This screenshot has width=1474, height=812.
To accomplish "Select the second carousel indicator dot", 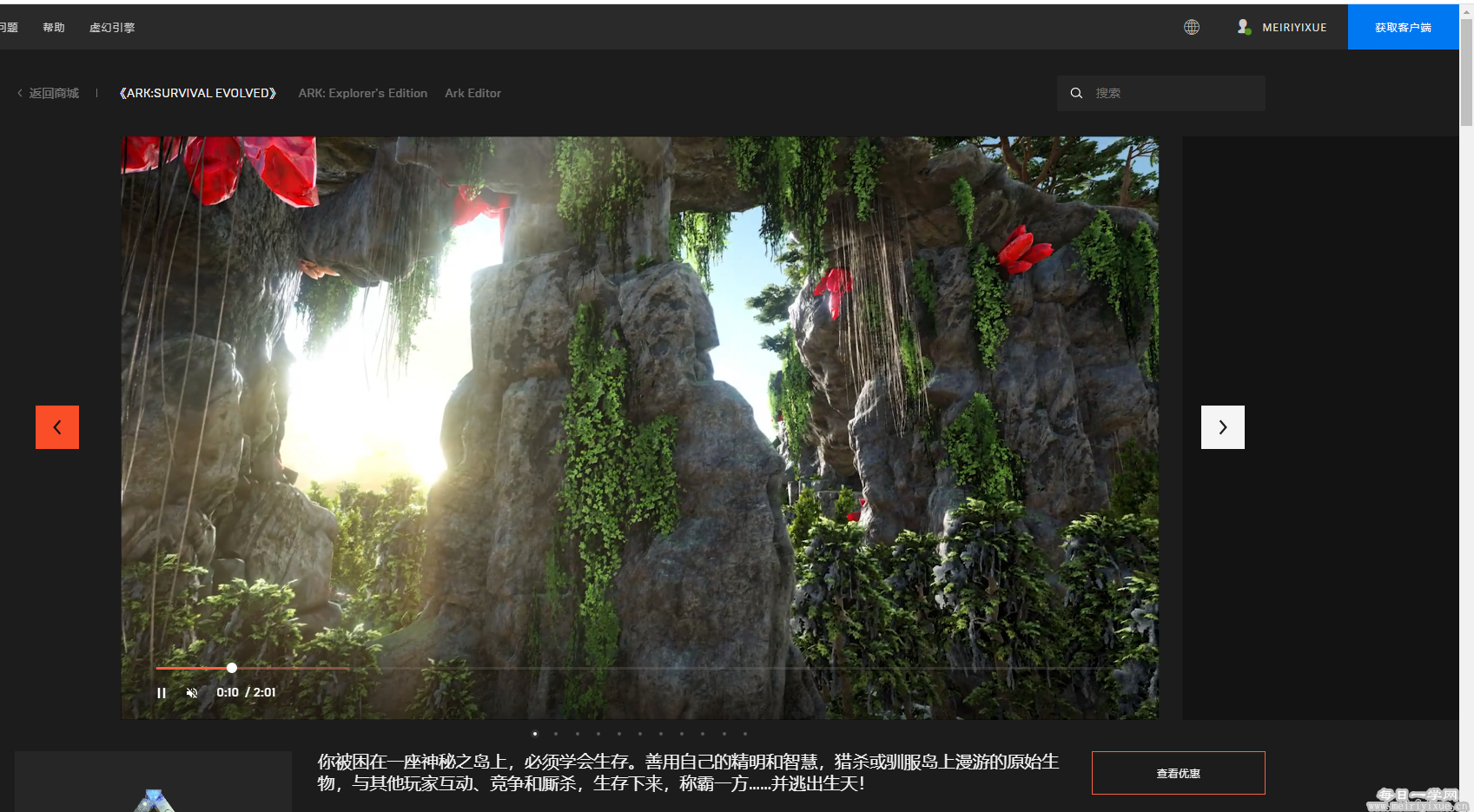I will point(556,734).
